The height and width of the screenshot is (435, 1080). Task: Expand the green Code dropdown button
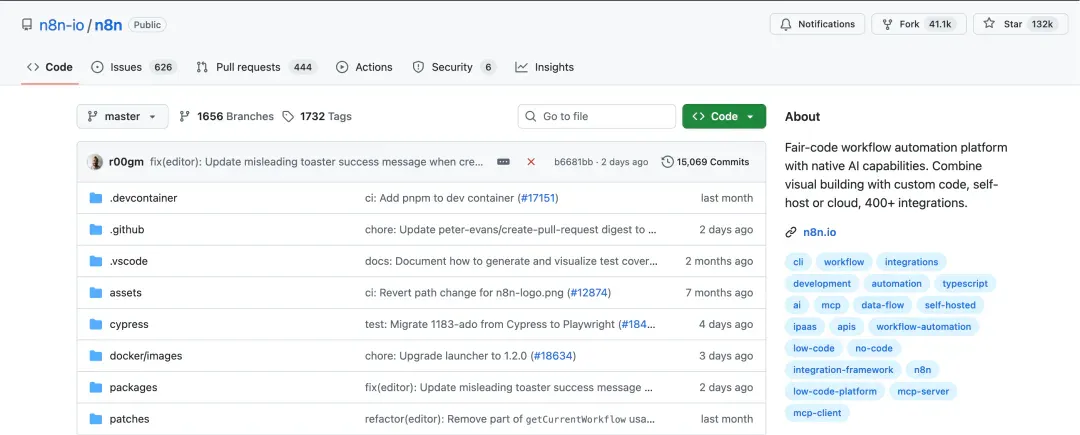724,116
